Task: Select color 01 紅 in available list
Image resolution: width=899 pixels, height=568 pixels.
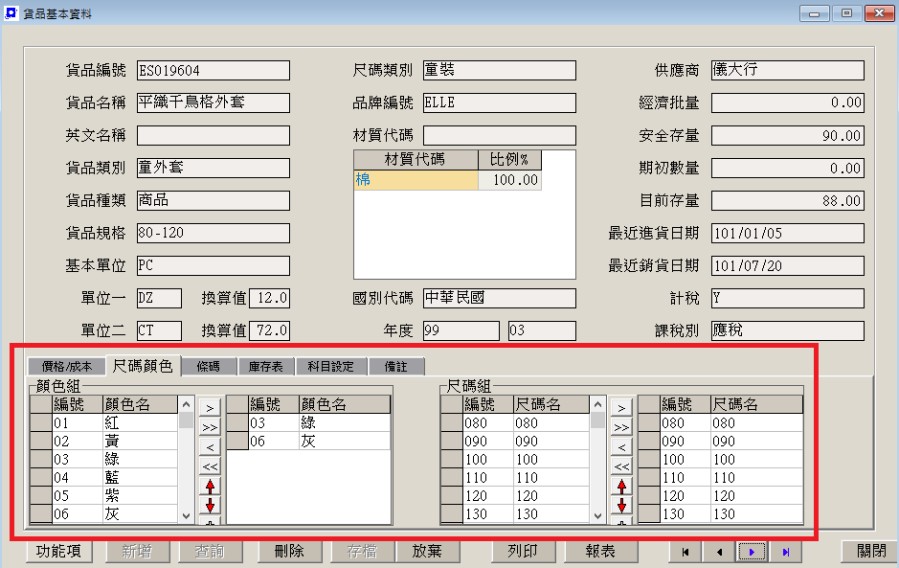Action: point(115,423)
